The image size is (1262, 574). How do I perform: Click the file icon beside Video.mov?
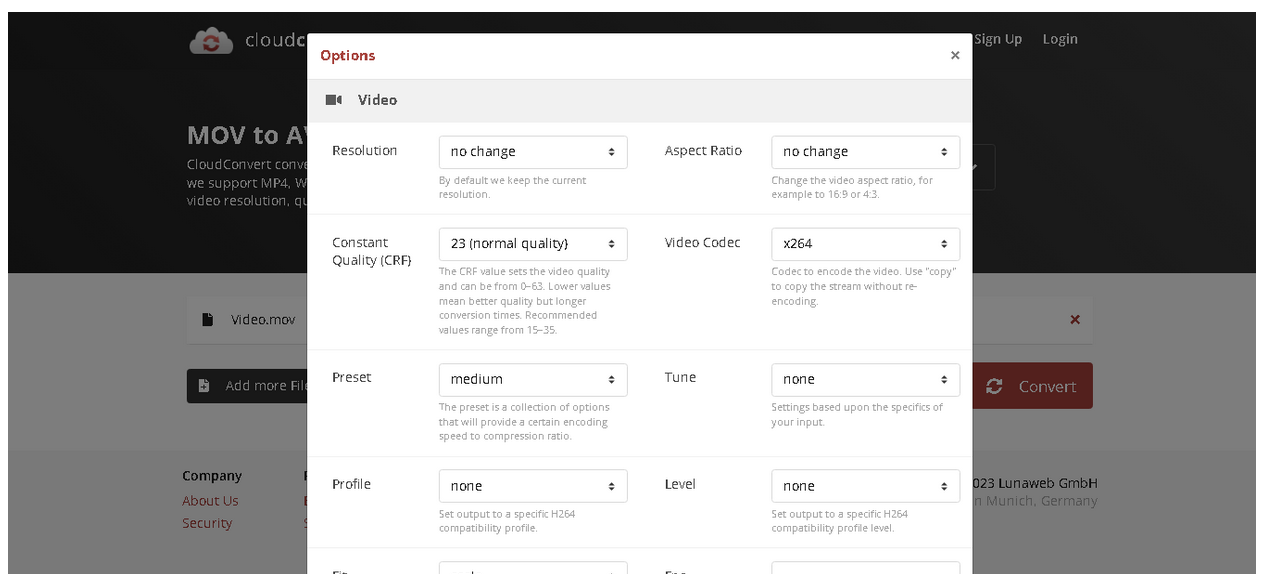pyautogui.click(x=207, y=320)
